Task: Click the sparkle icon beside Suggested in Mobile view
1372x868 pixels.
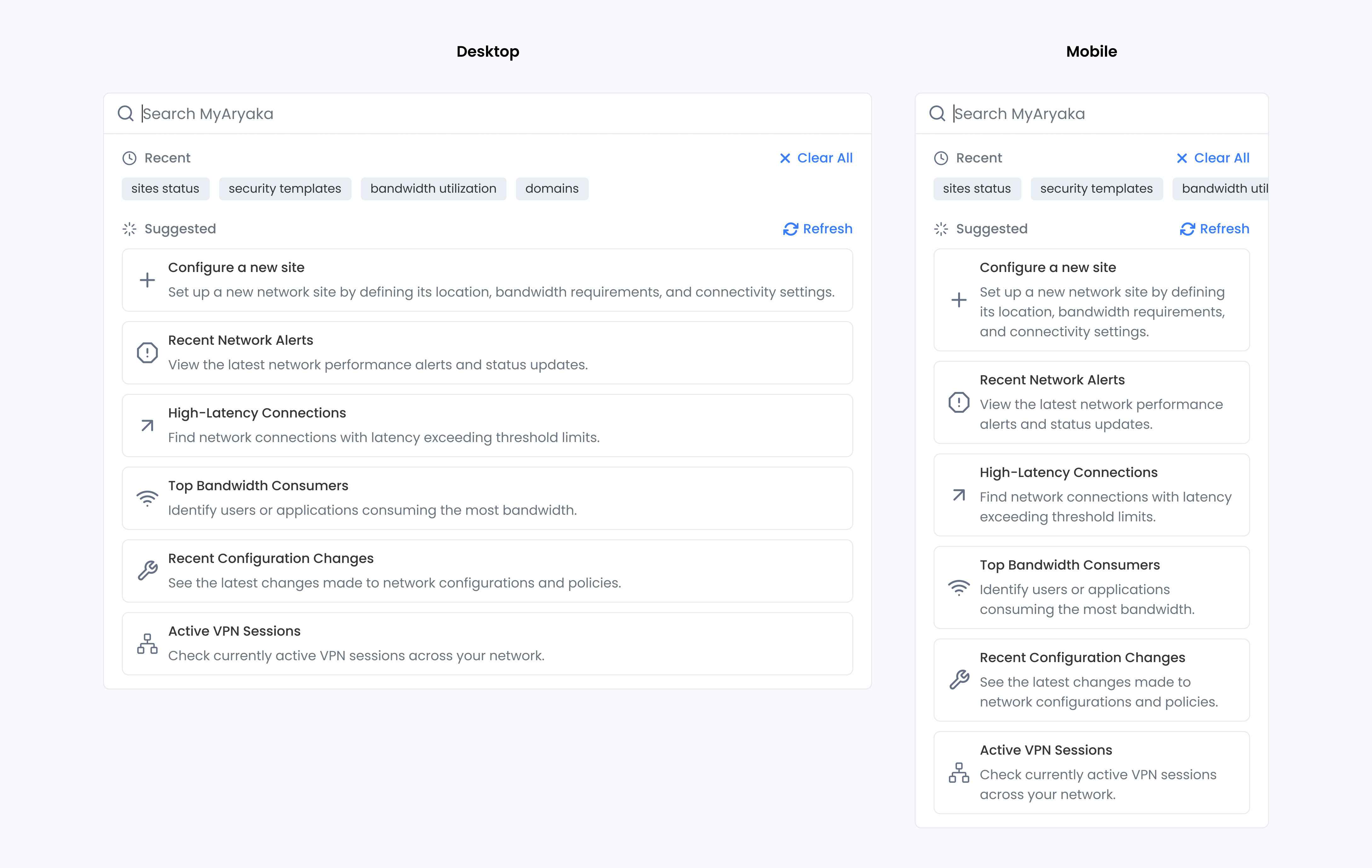Action: 941,229
